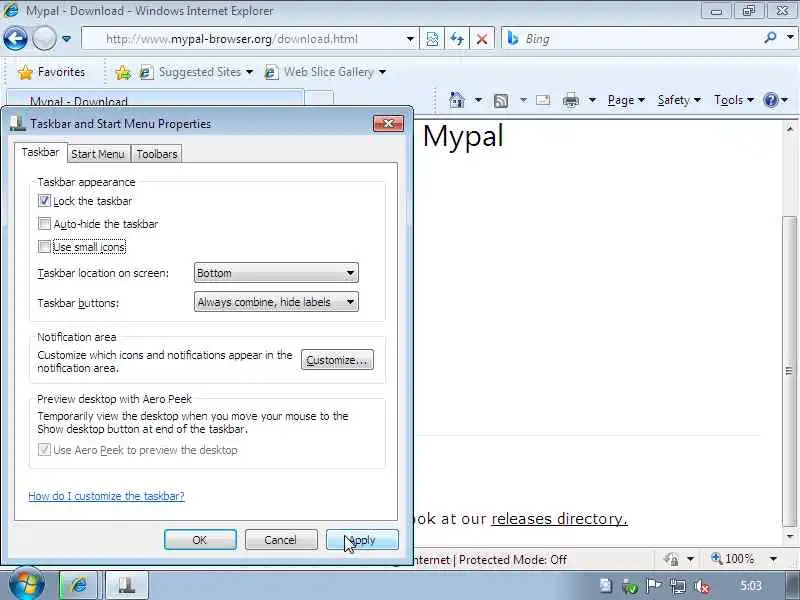800x600 pixels.
Task: Open Suggested Sites link
Action: [196, 72]
